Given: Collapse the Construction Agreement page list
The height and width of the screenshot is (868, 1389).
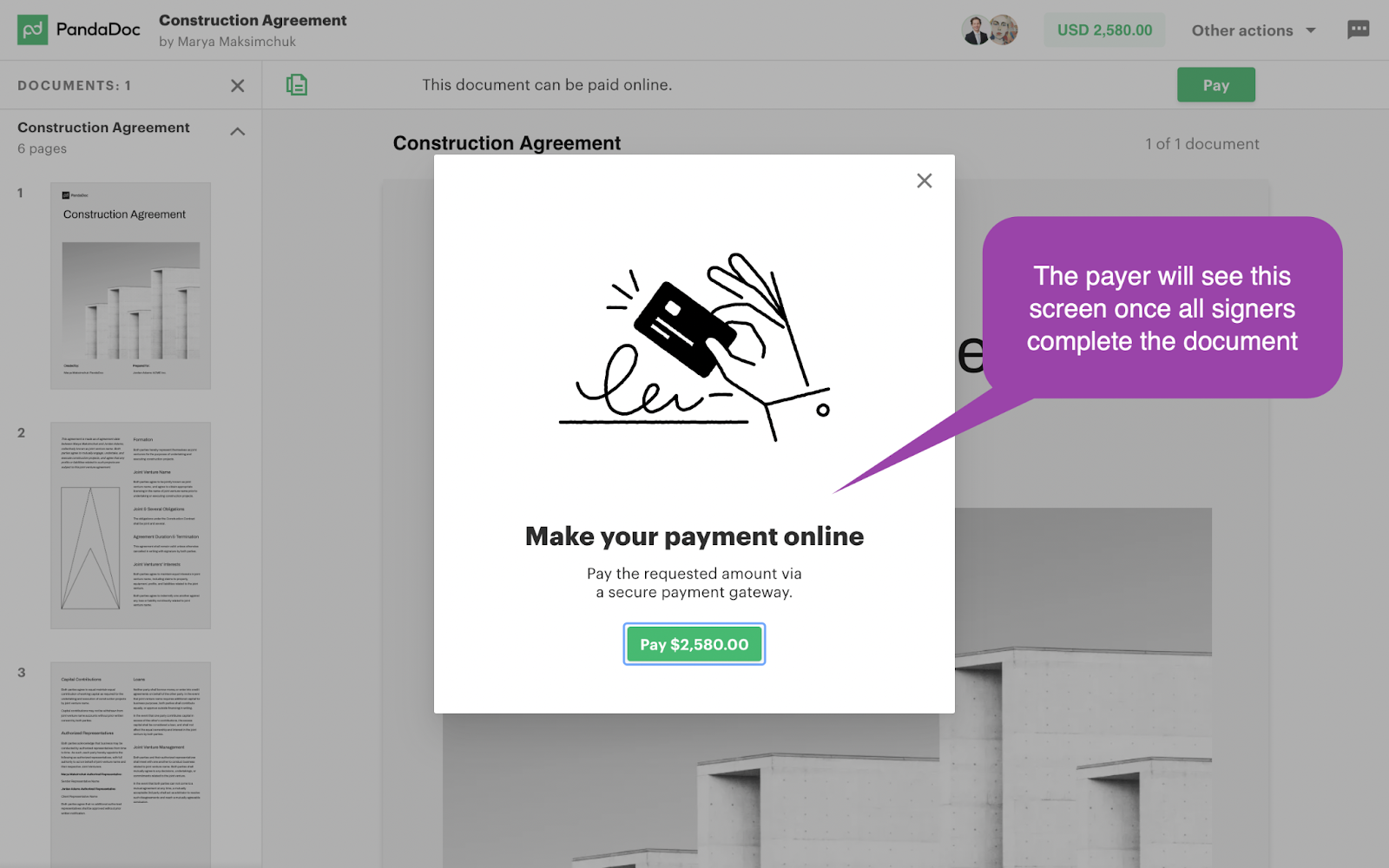Looking at the screenshot, I should pos(237,131).
